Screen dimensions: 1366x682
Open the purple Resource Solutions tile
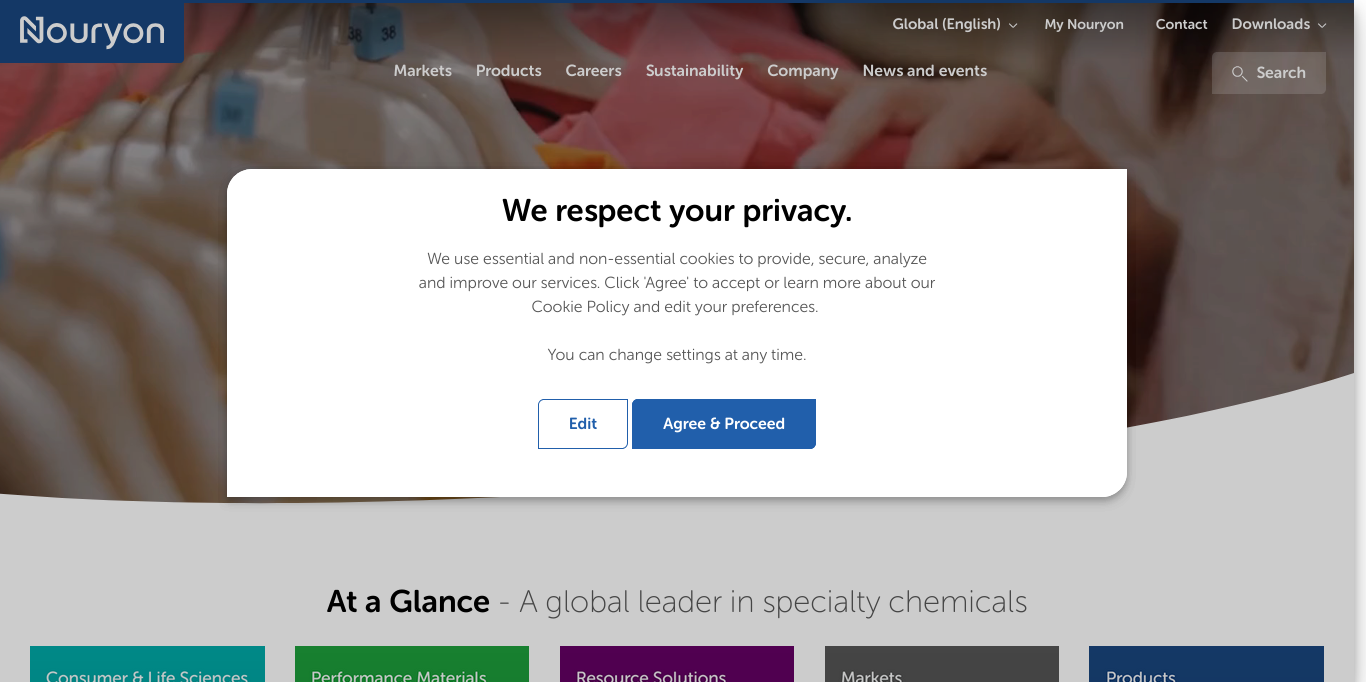click(x=677, y=666)
